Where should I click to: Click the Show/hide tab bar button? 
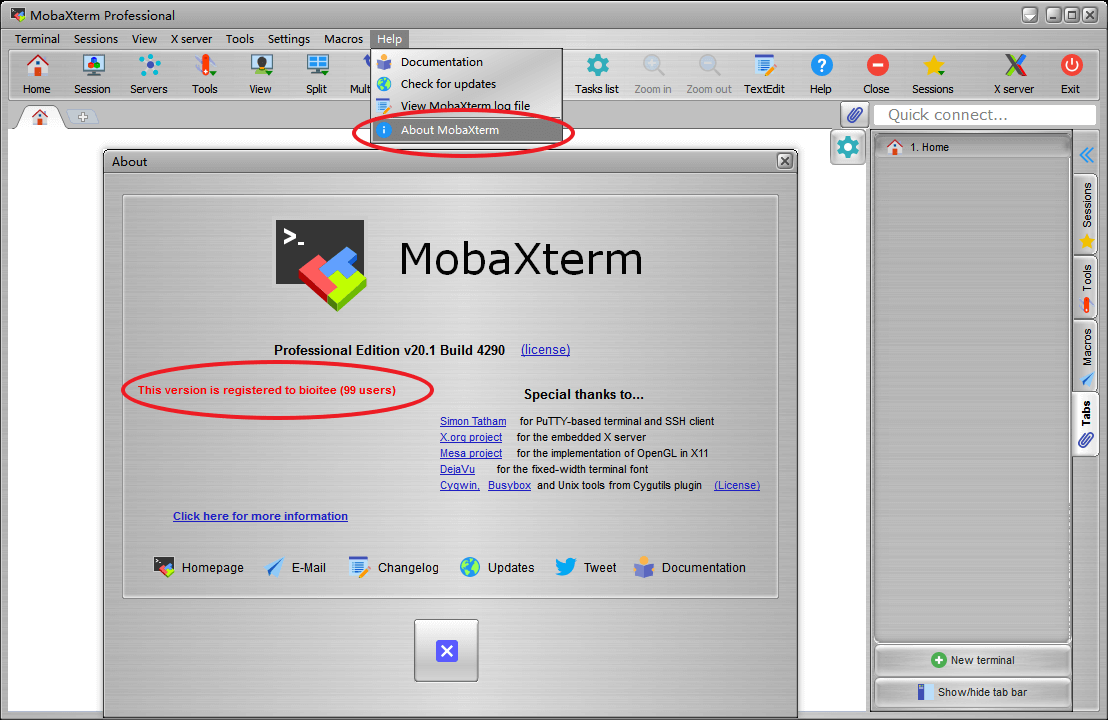[972, 692]
